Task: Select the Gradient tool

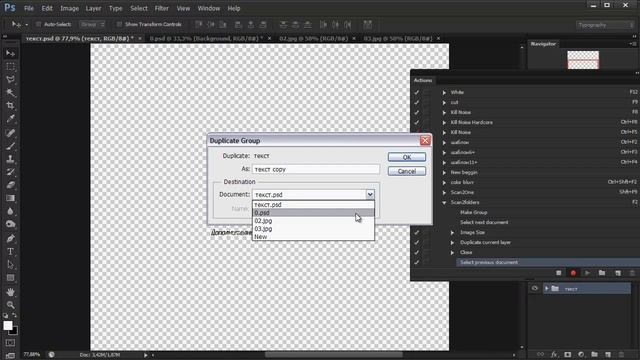Action: [x=10, y=198]
